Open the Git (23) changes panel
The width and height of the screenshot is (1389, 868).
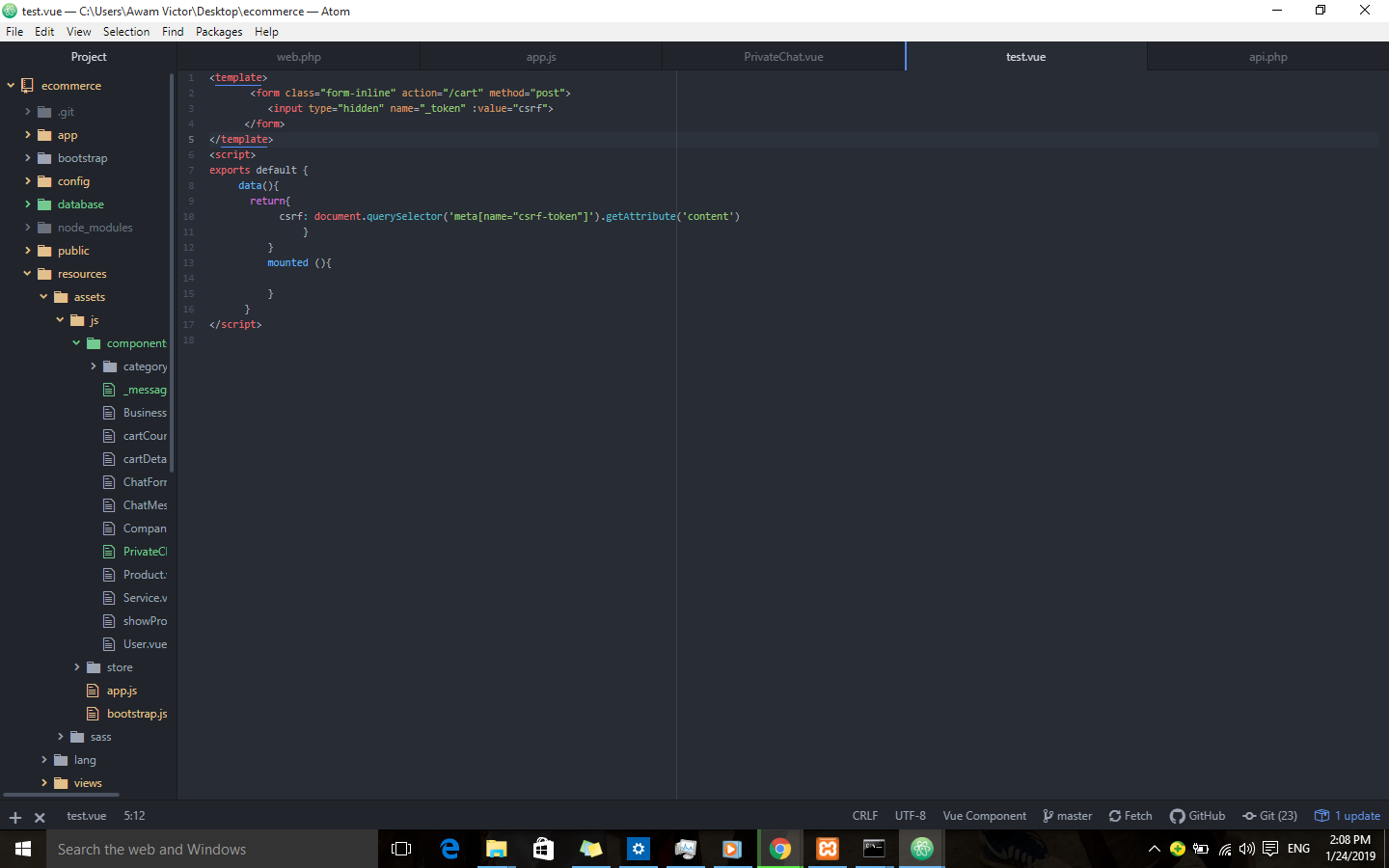[x=1269, y=816]
